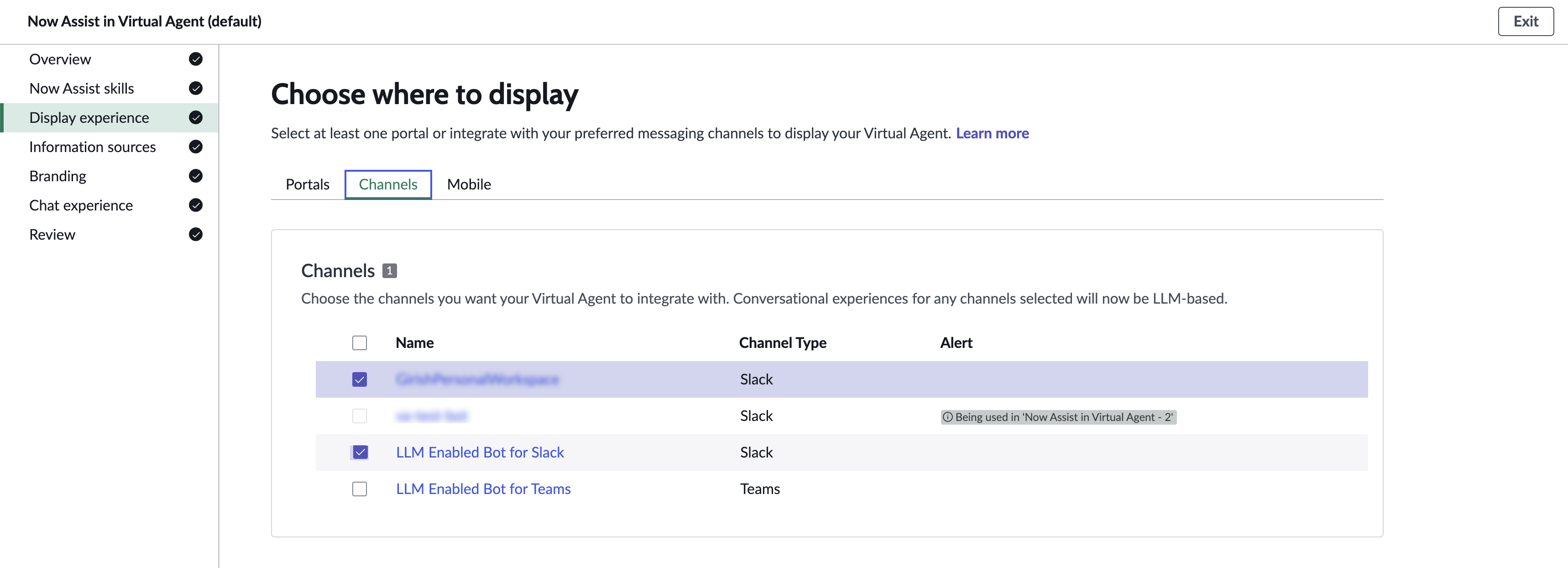Select the Channels tab
Viewport: 1568px width, 568px height.
388,184
